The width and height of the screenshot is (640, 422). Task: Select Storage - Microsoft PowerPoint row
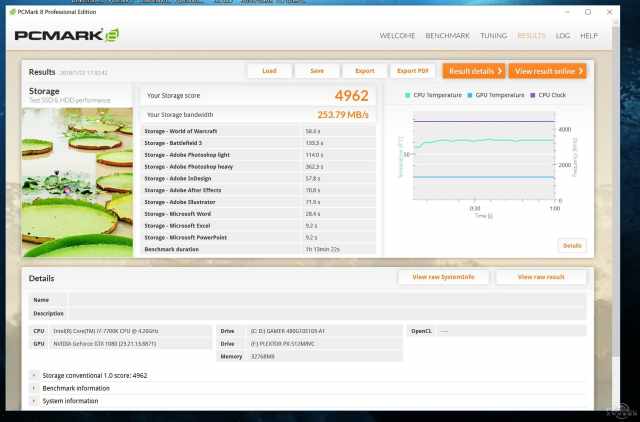[x=259, y=238]
